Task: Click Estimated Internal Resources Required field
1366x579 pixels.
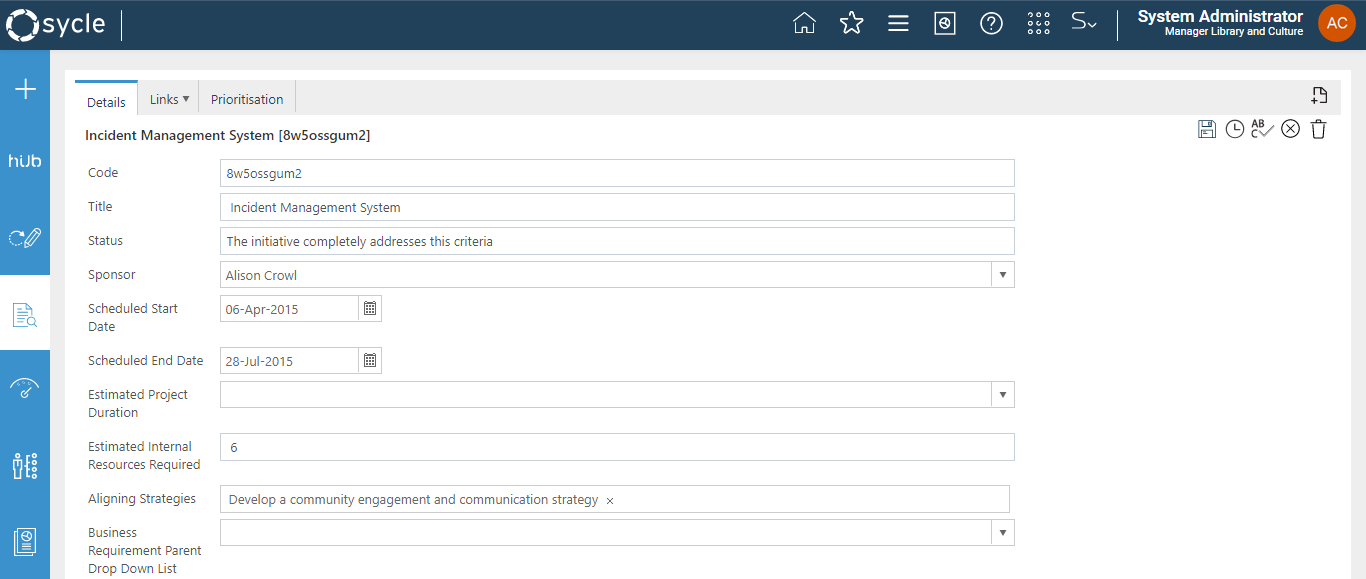Action: click(617, 447)
